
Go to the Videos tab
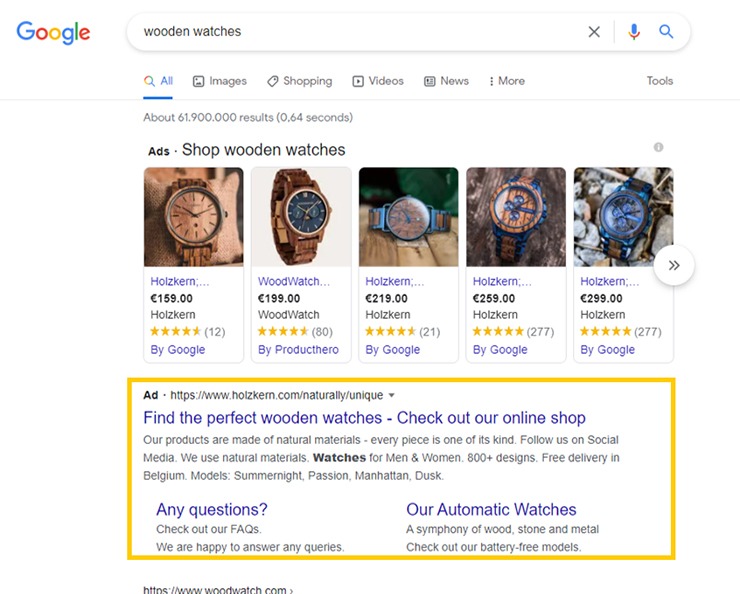[x=378, y=81]
